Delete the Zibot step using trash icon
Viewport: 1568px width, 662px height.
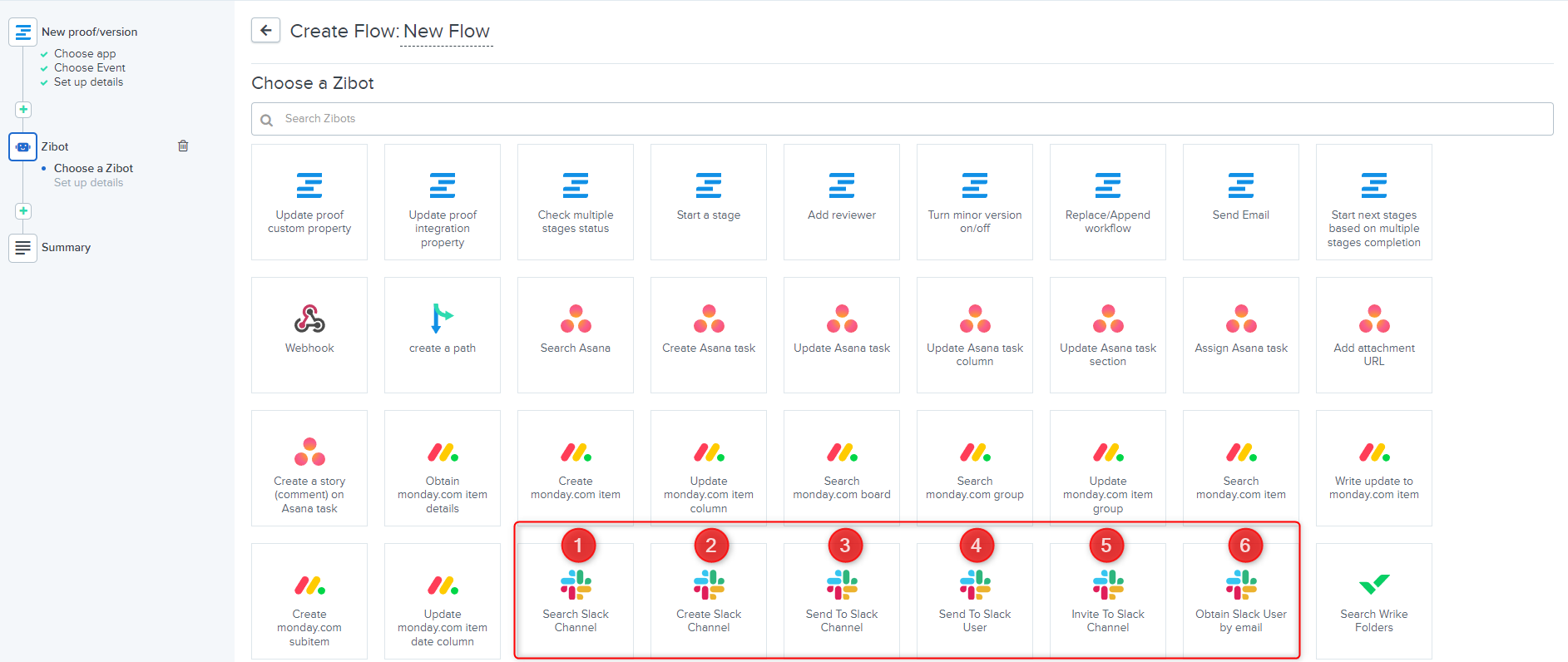(x=183, y=146)
